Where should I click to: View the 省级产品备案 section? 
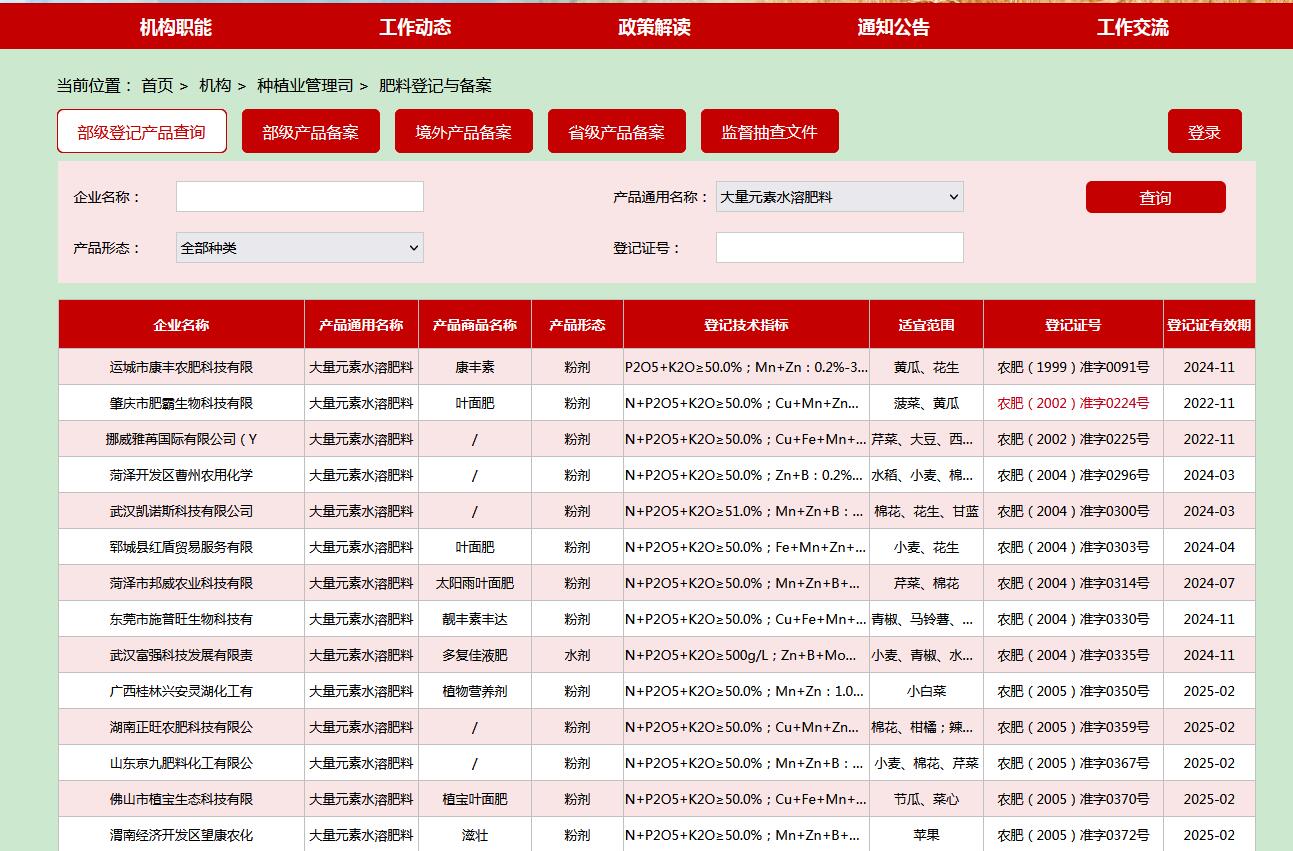616,130
